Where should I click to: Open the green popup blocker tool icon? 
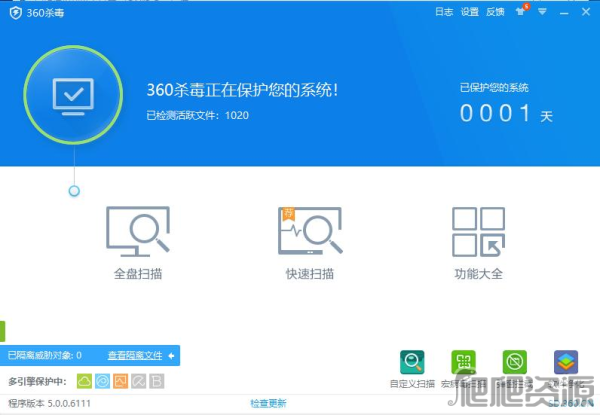[515, 362]
